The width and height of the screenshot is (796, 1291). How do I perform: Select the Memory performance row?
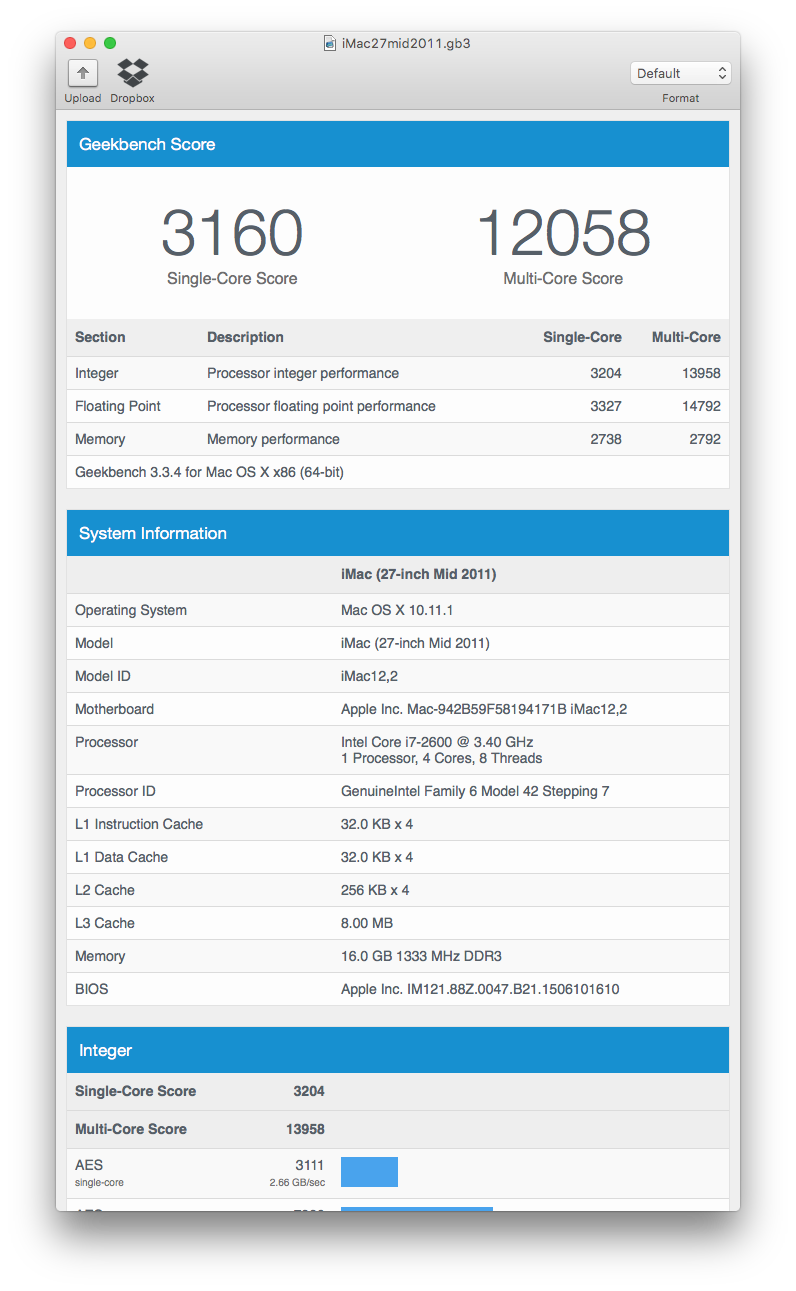tap(397, 439)
